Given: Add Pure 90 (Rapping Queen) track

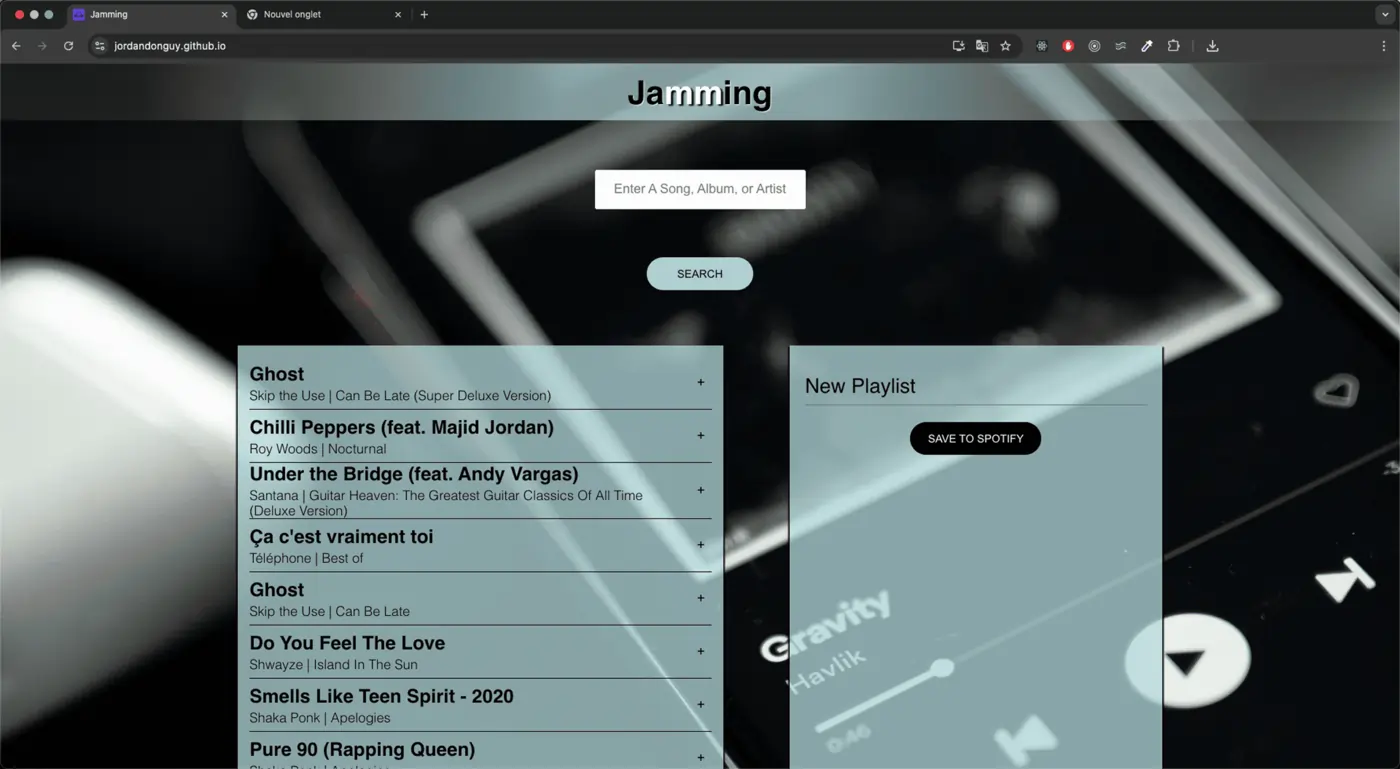Looking at the screenshot, I should pos(700,757).
